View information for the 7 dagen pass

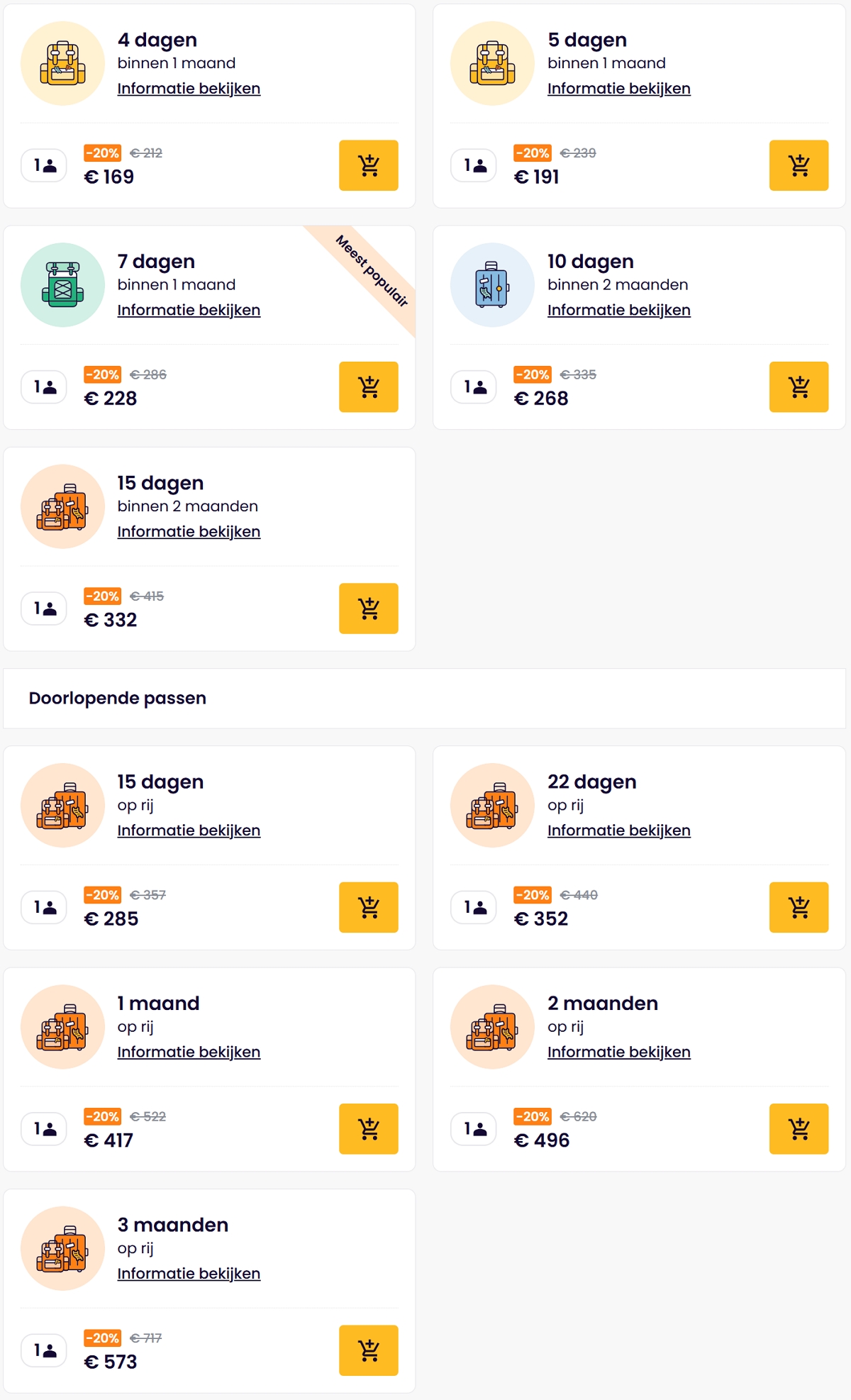189,310
